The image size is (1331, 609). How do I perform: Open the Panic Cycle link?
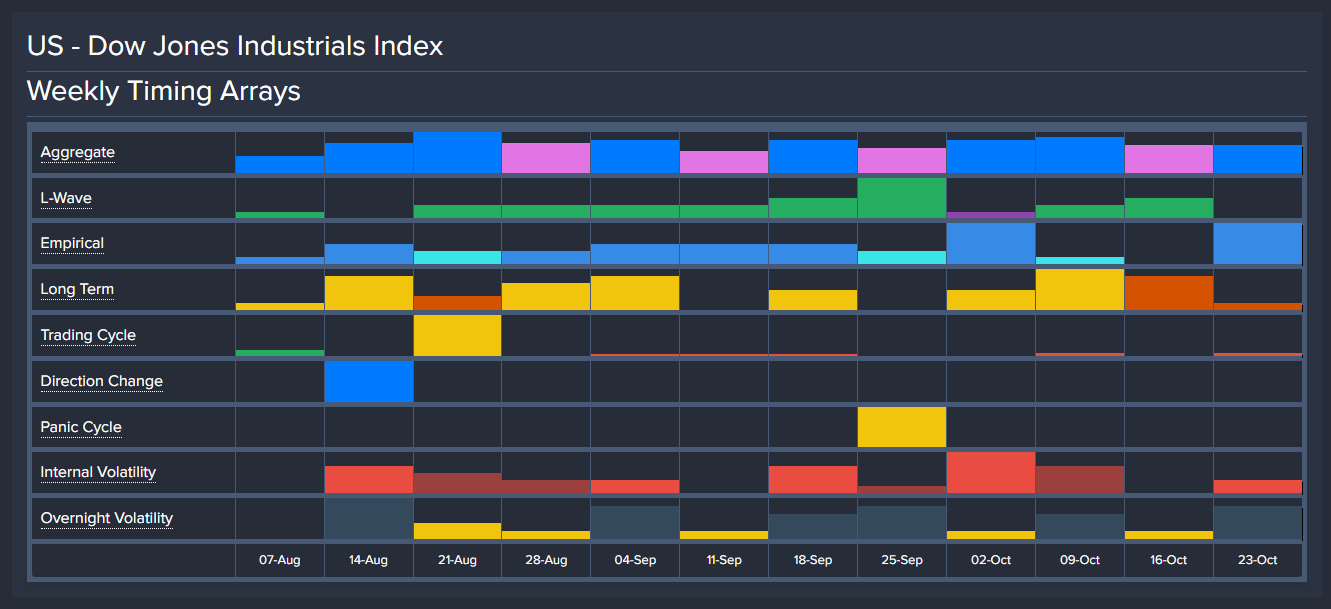81,427
